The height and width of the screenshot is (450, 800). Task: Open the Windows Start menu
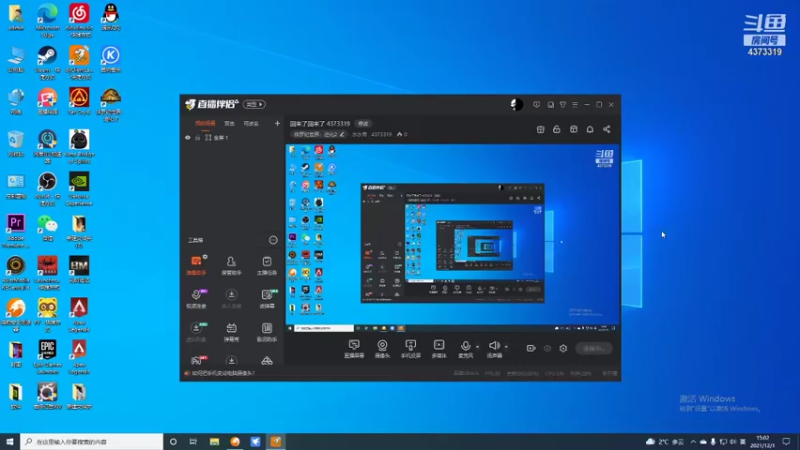[x=10, y=442]
